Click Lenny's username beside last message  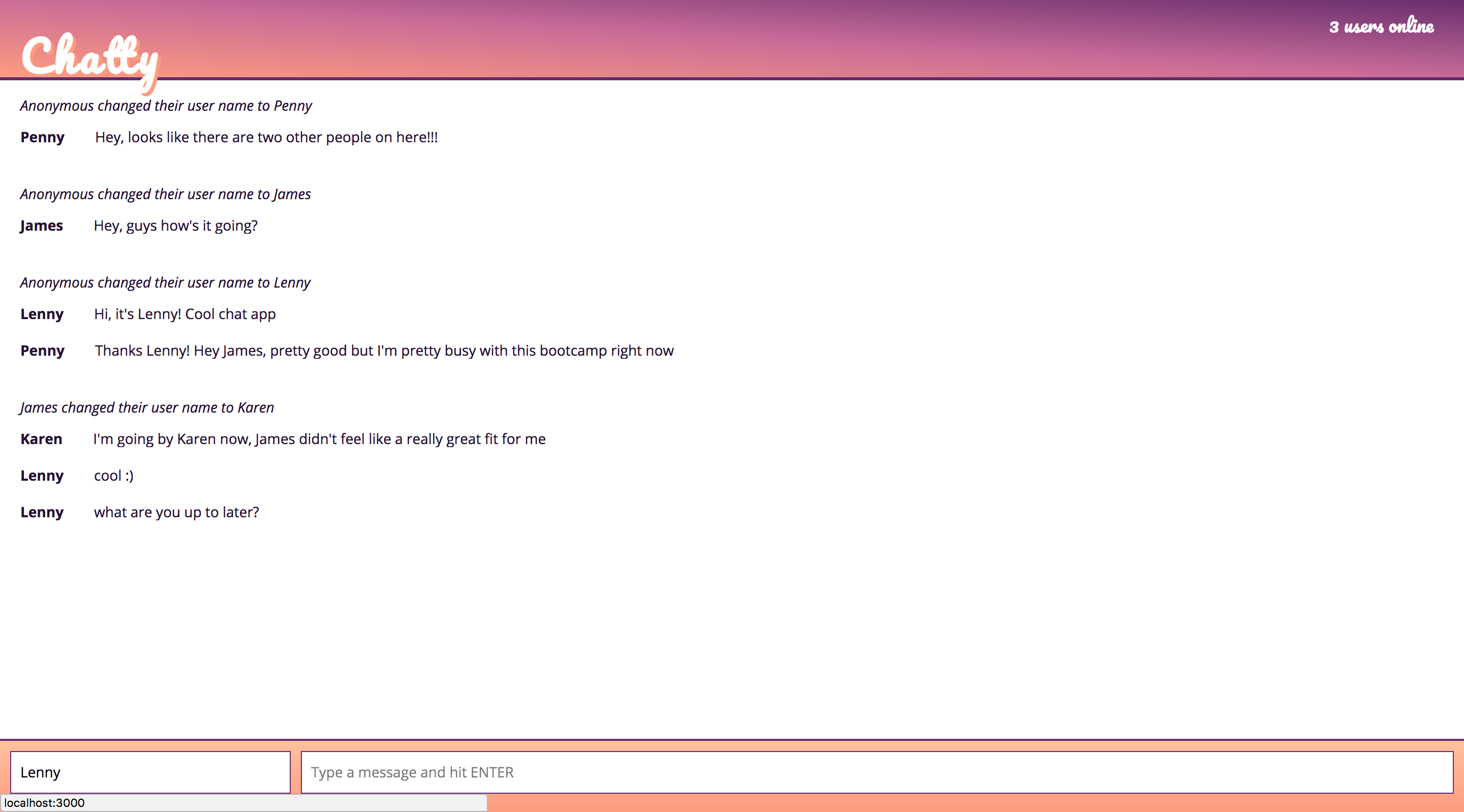pos(42,512)
